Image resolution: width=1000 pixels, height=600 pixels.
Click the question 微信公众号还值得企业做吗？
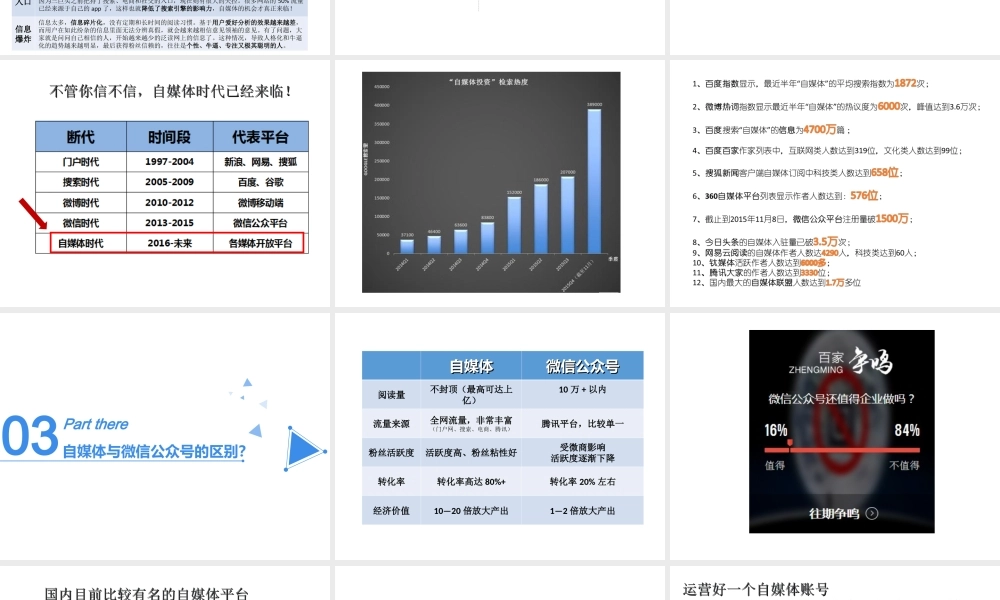pyautogui.click(x=842, y=399)
